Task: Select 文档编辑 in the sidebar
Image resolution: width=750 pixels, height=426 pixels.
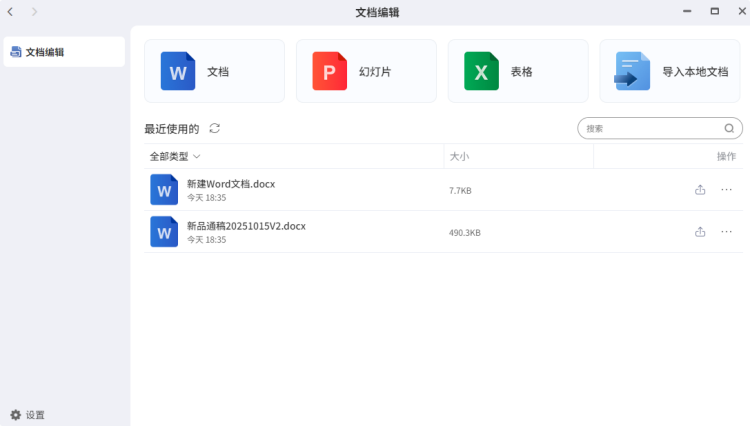Action: (x=64, y=52)
